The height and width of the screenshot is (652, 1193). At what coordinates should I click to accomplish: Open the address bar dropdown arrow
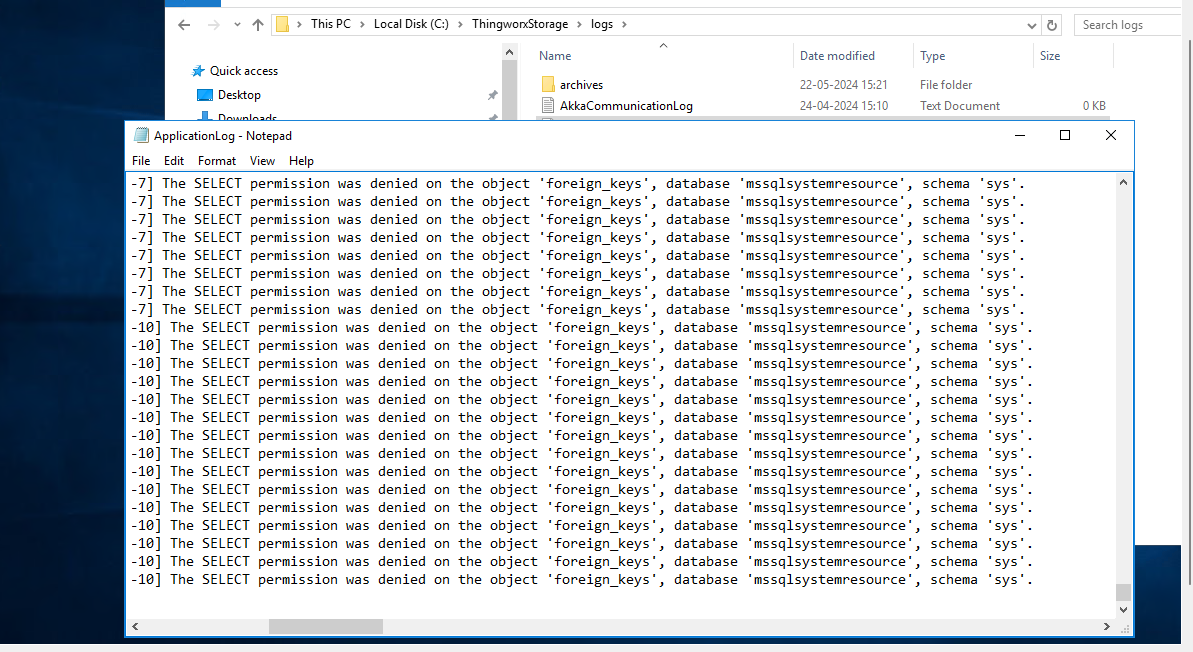point(1031,24)
